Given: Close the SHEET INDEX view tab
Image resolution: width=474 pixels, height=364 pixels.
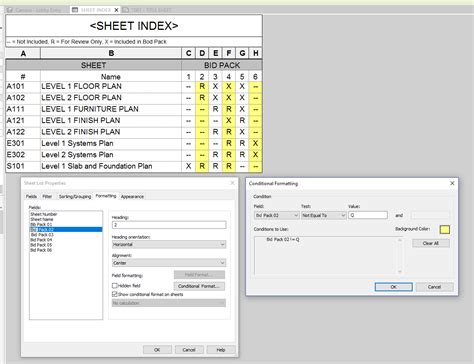Looking at the screenshot, I should coord(116,10).
